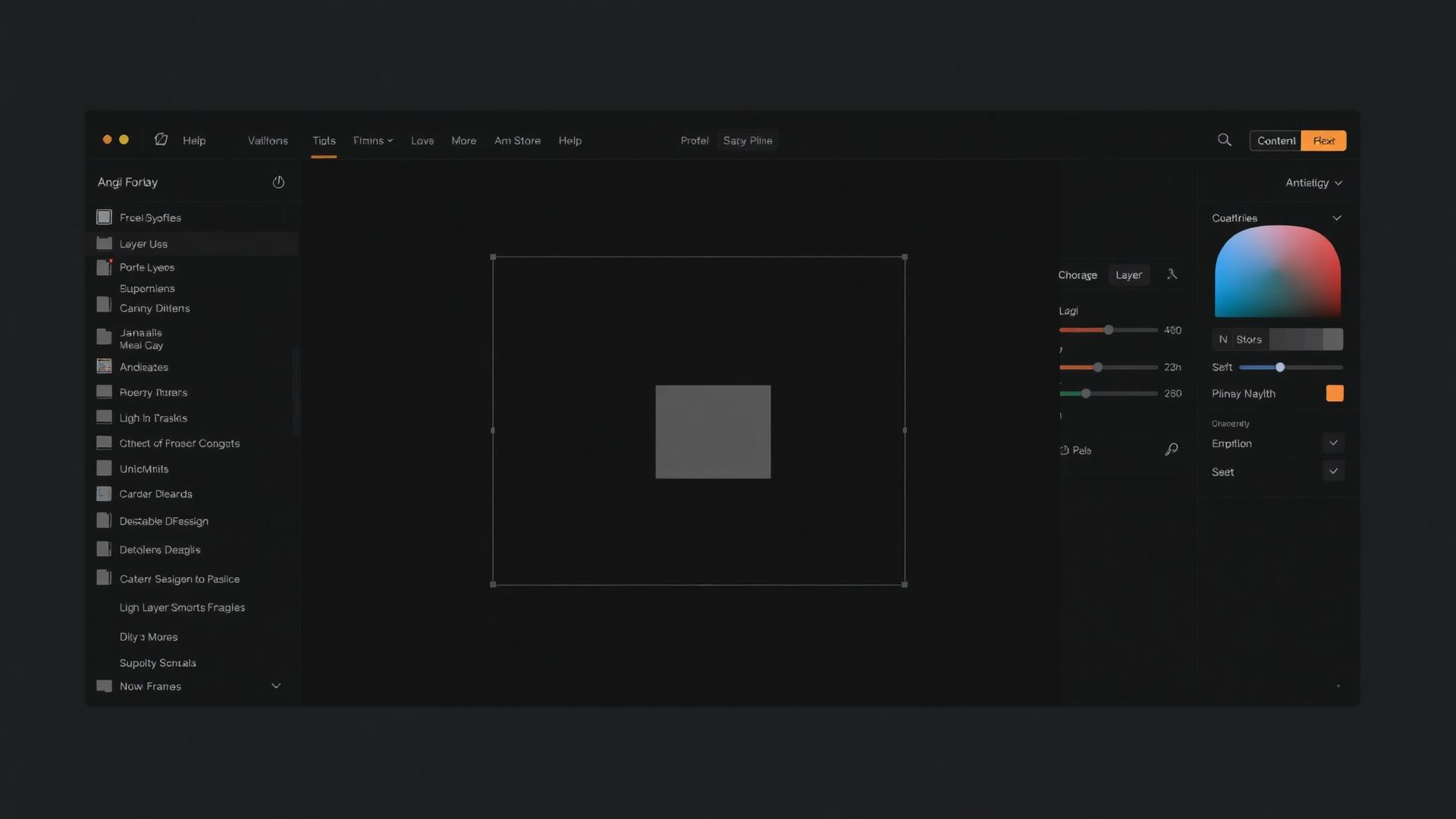
Task: Open the Lovs menu
Action: point(422,140)
